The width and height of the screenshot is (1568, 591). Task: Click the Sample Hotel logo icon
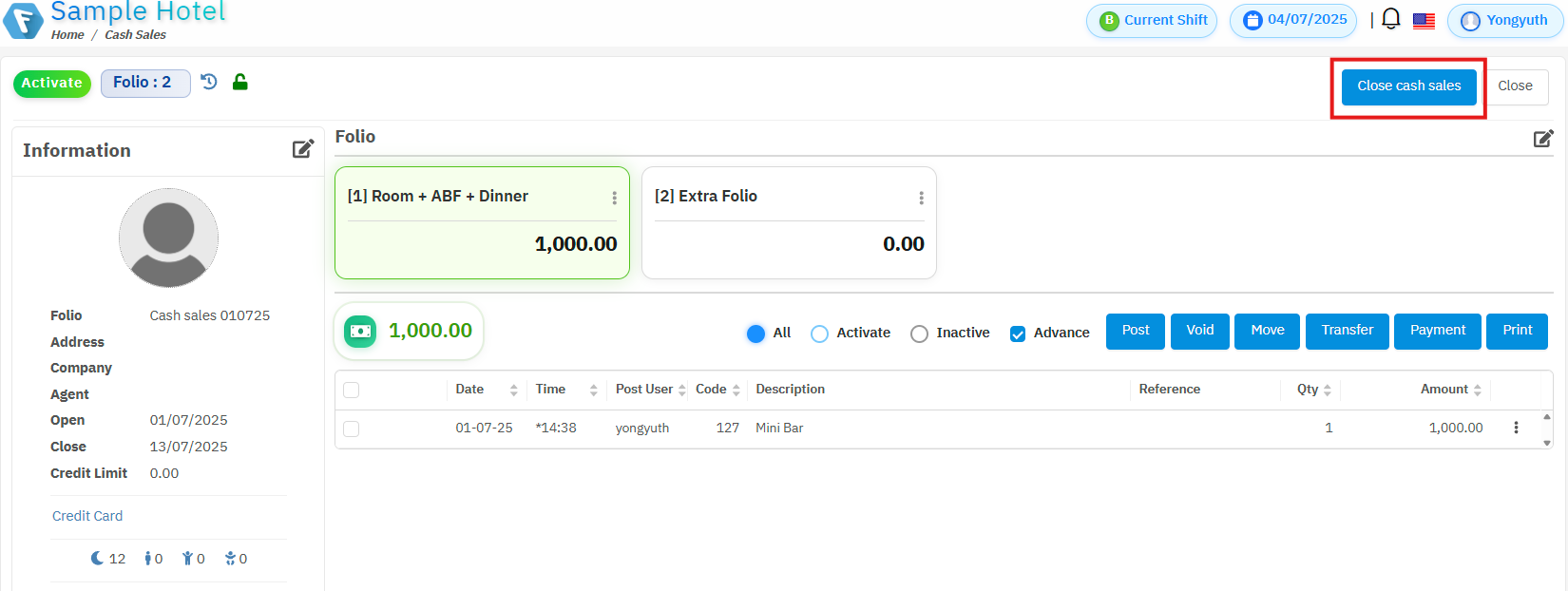(23, 20)
